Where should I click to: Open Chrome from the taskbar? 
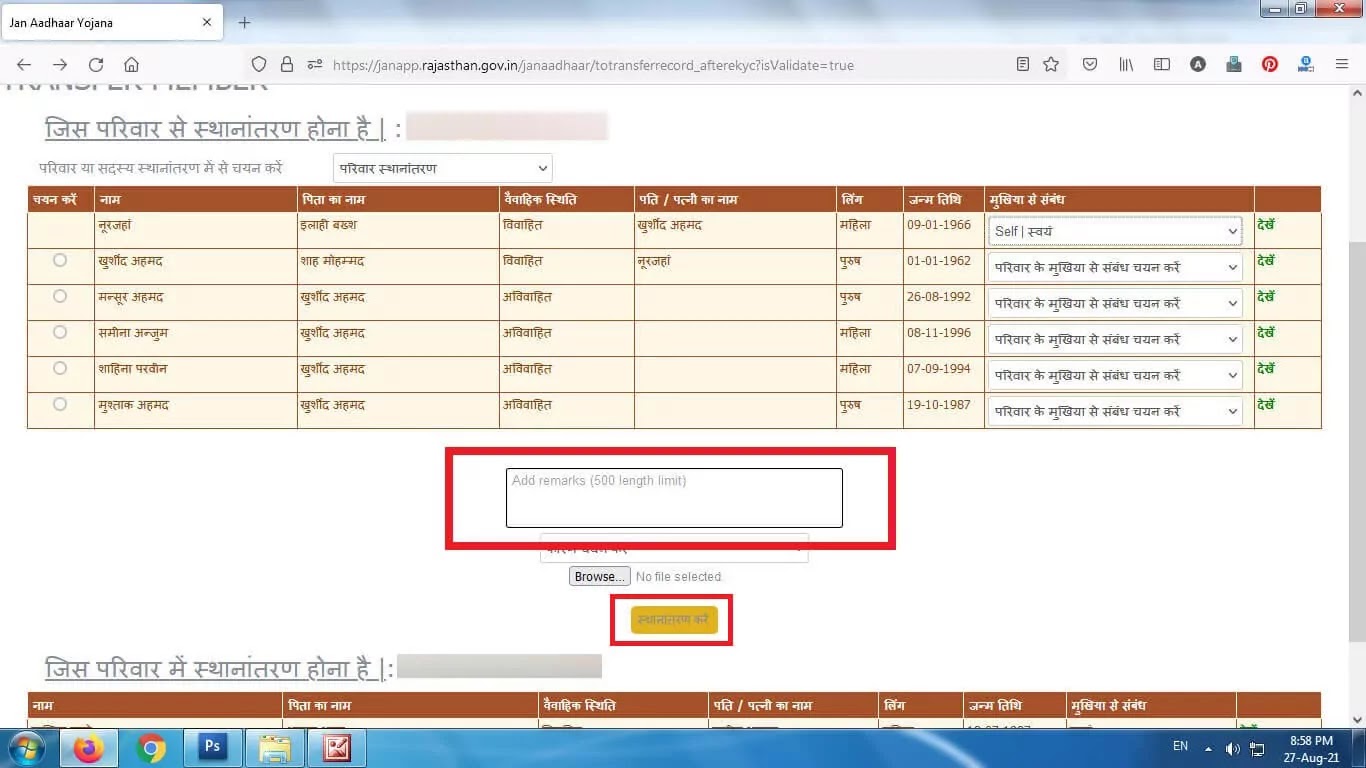tap(151, 748)
